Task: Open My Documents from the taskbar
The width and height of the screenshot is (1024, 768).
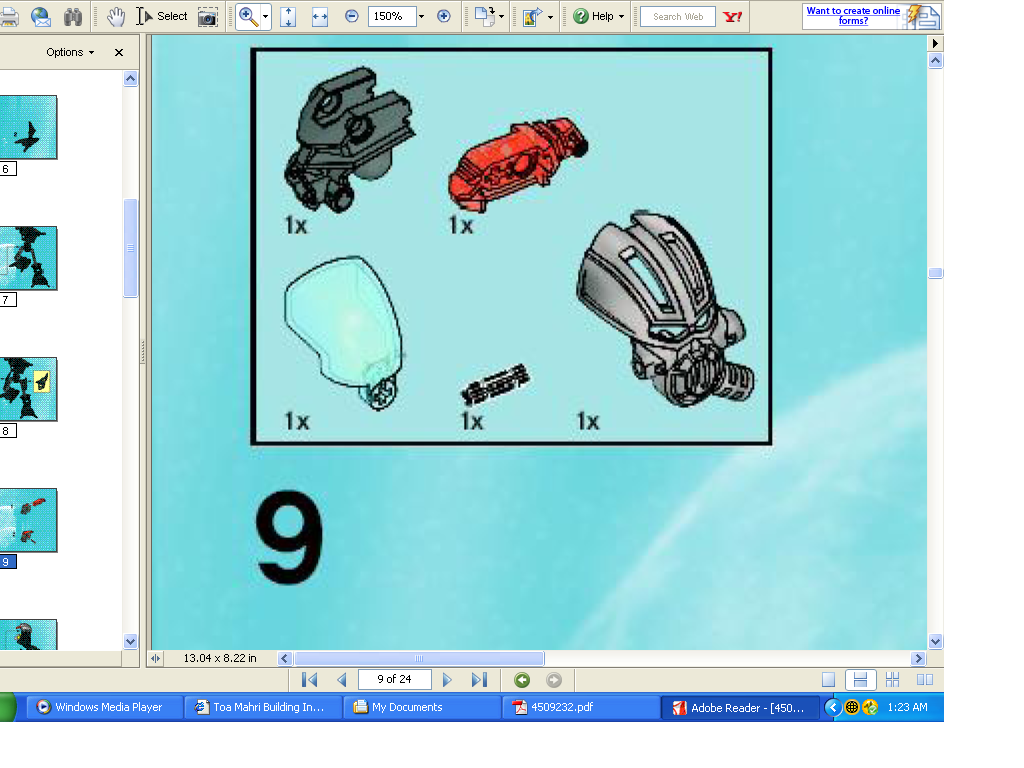Action: (x=420, y=707)
